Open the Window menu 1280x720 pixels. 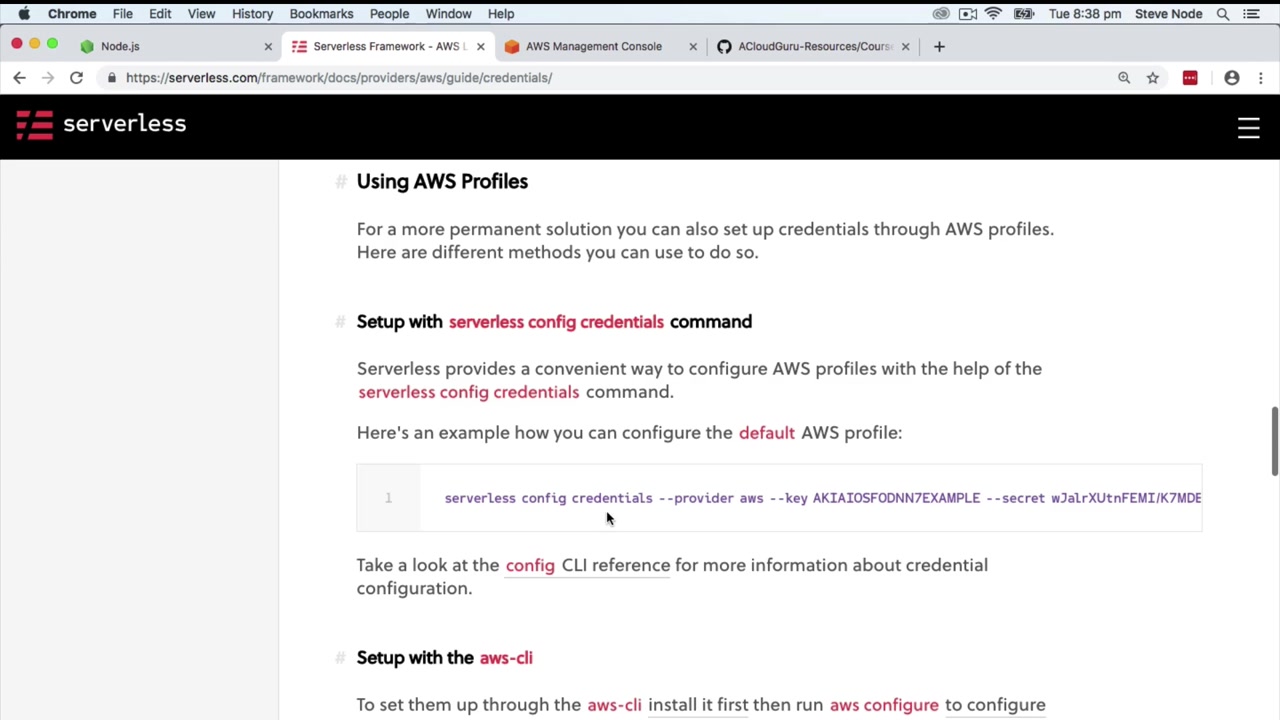click(x=448, y=14)
